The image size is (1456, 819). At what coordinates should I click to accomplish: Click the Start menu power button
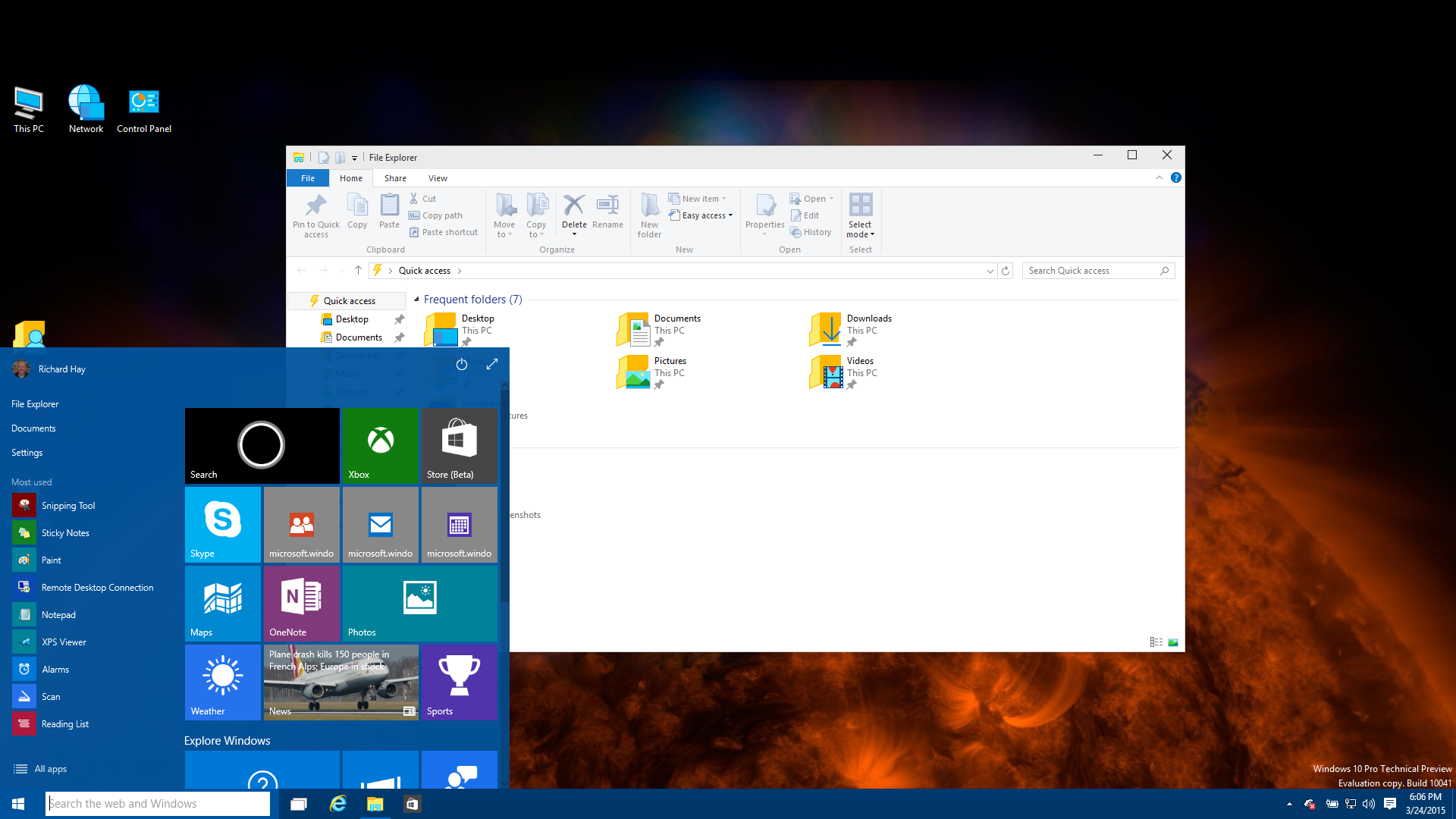tap(461, 365)
